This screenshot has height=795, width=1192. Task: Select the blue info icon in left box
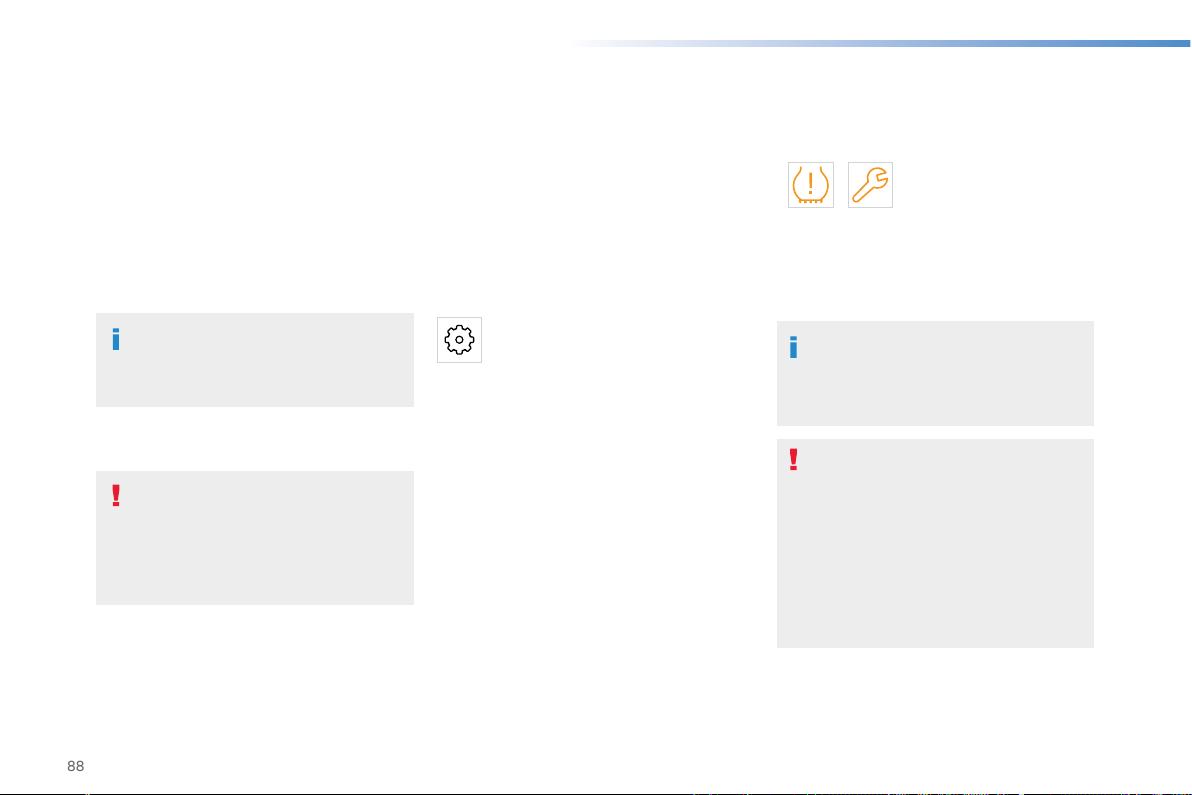pos(116,339)
